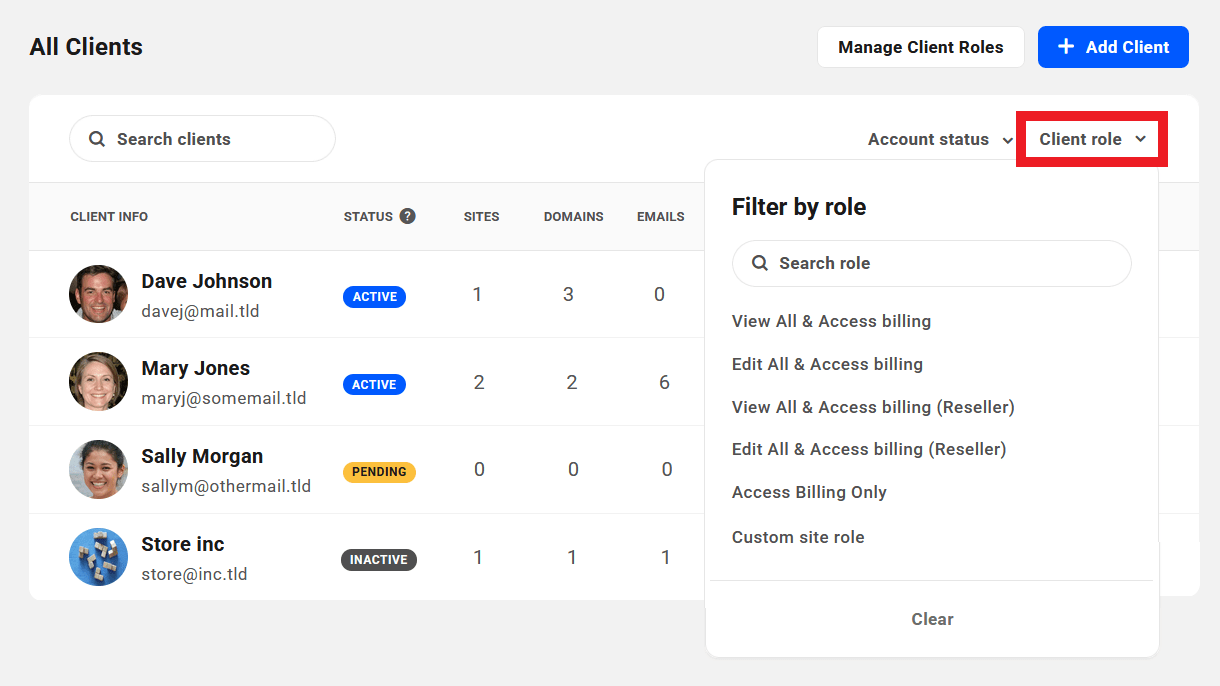Focus the Search role field

[932, 263]
